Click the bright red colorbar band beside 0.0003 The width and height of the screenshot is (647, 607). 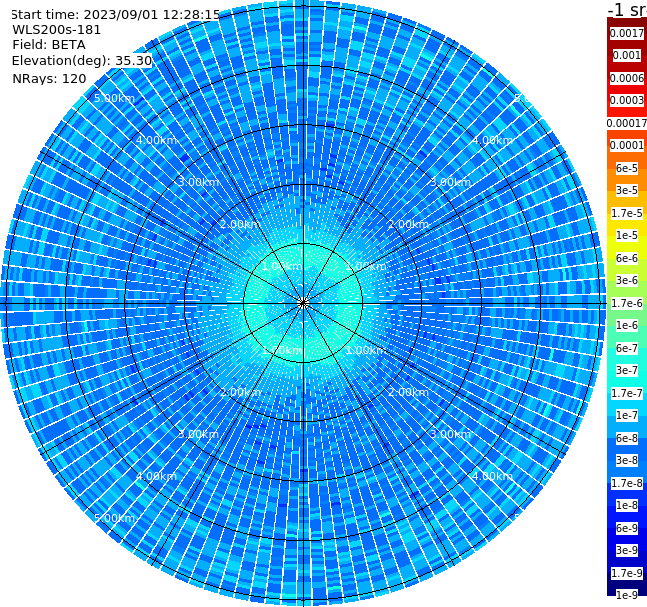pyautogui.click(x=627, y=111)
